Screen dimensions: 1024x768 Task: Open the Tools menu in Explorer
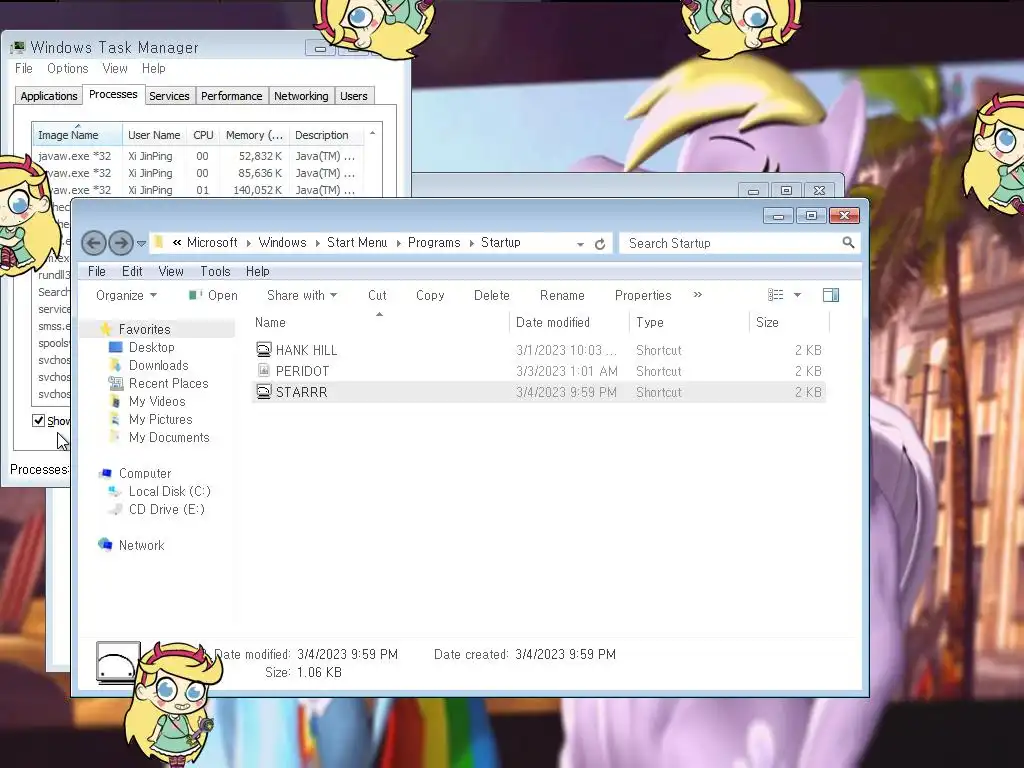coord(216,271)
